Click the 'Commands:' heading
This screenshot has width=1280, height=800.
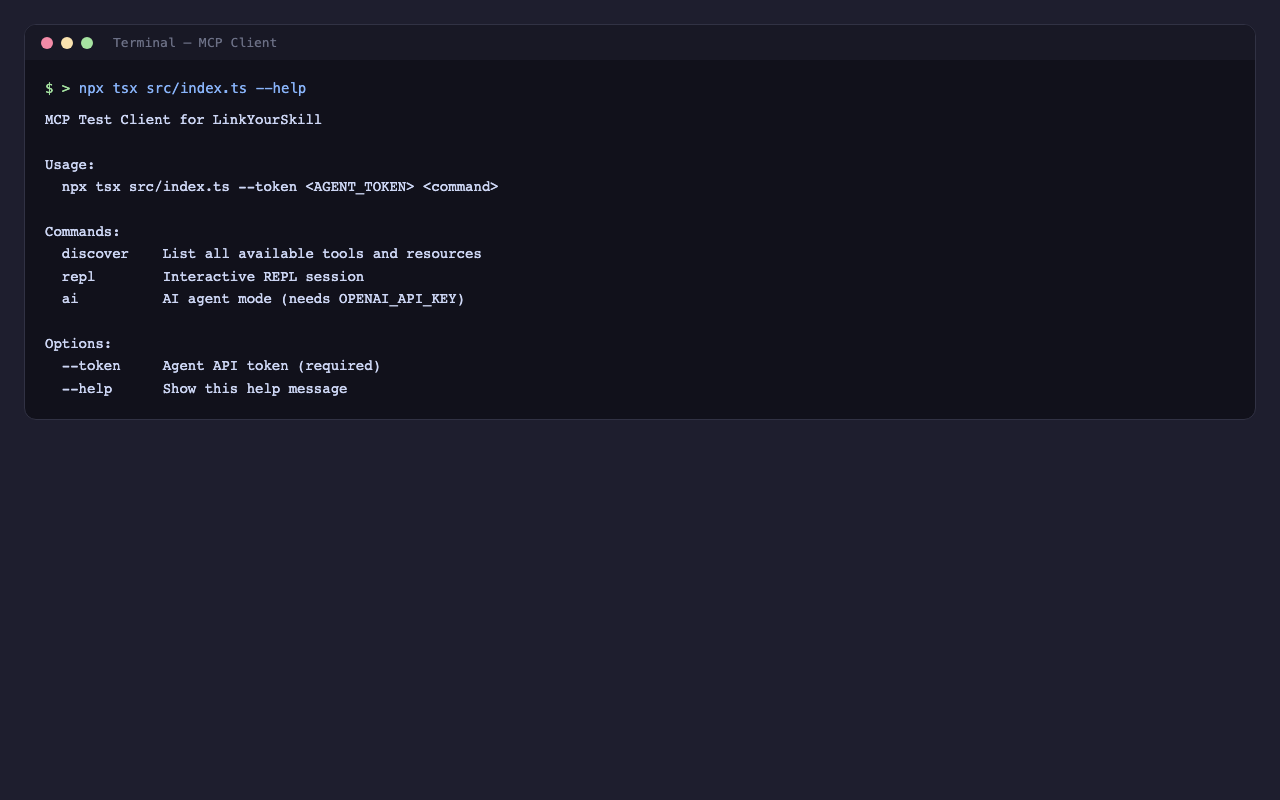click(x=82, y=232)
